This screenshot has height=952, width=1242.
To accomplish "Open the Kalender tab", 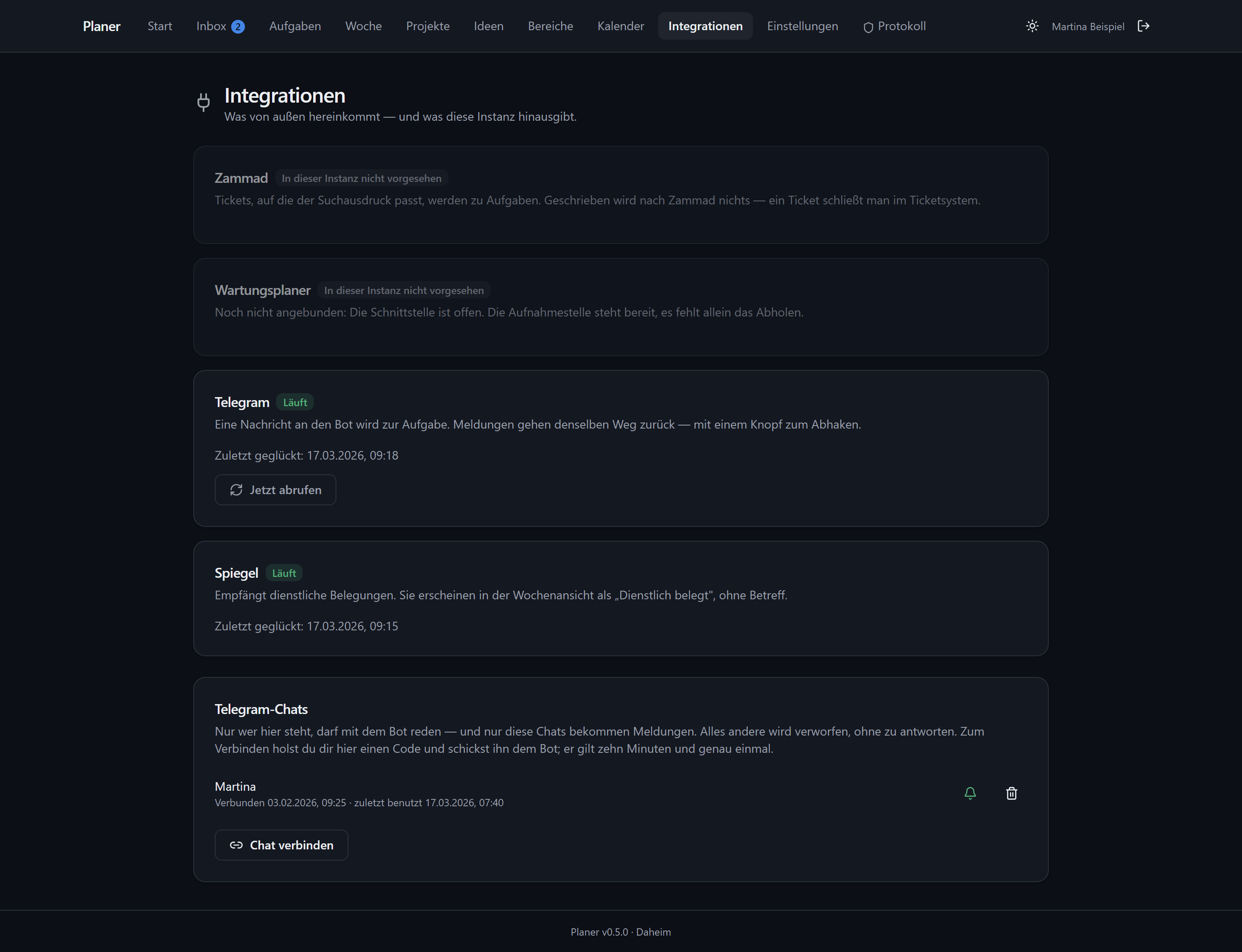I will click(x=621, y=26).
